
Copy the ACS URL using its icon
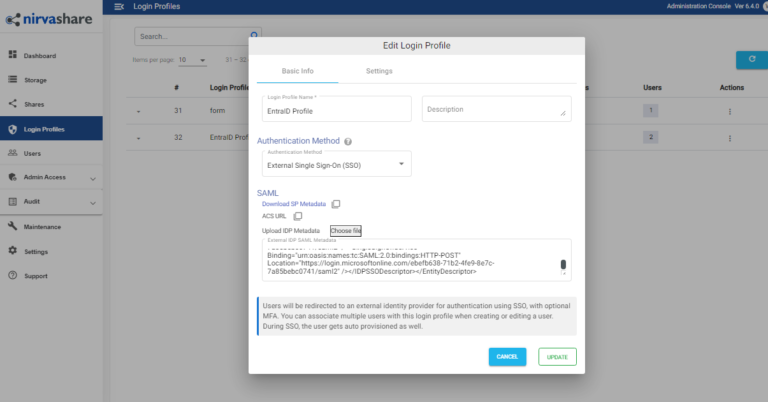(x=298, y=216)
